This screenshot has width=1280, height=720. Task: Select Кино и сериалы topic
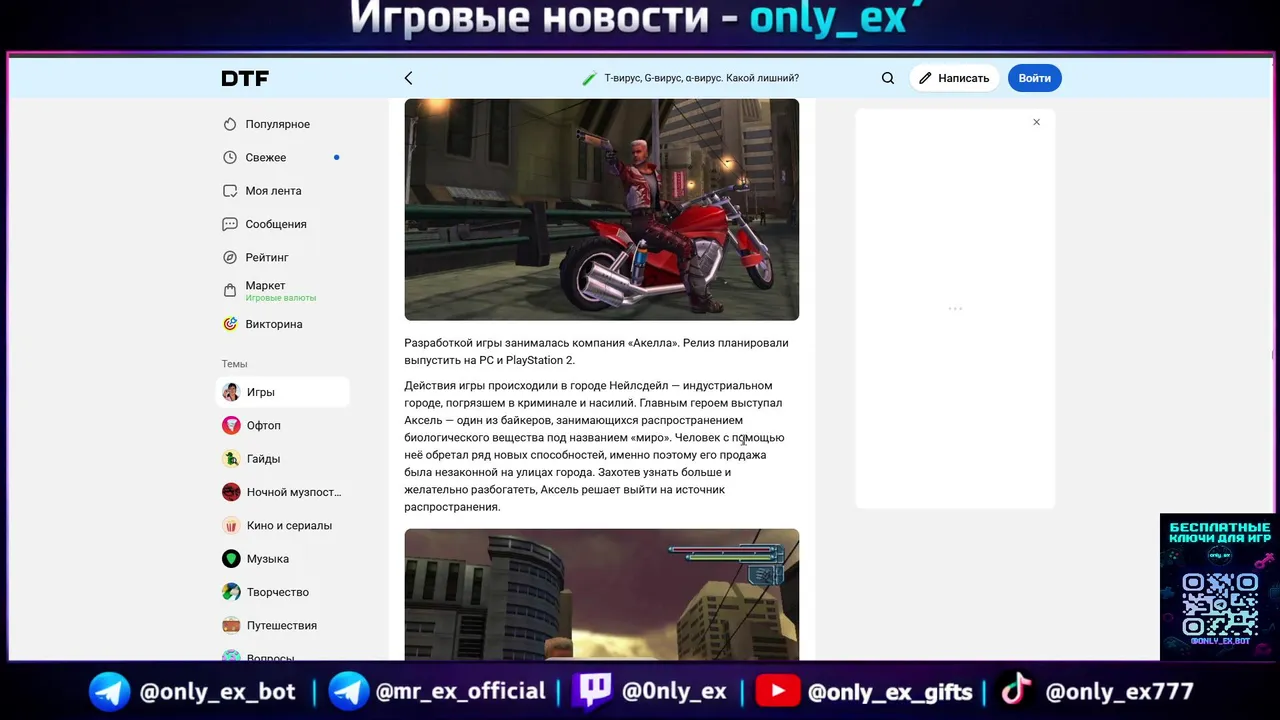pos(289,525)
